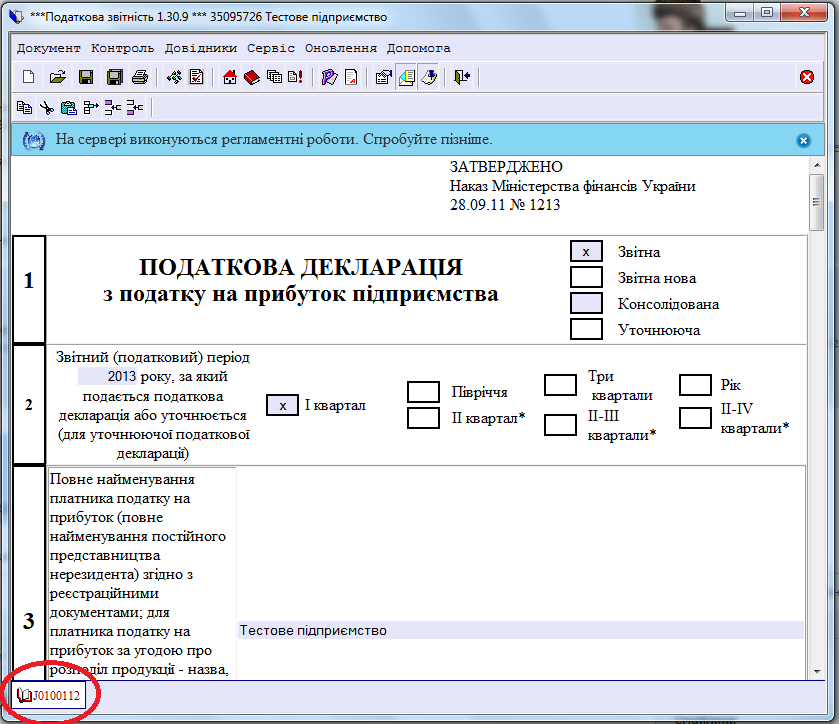Click the vertical scrollbar down arrow
This screenshot has height=724, width=839.
tap(816, 670)
